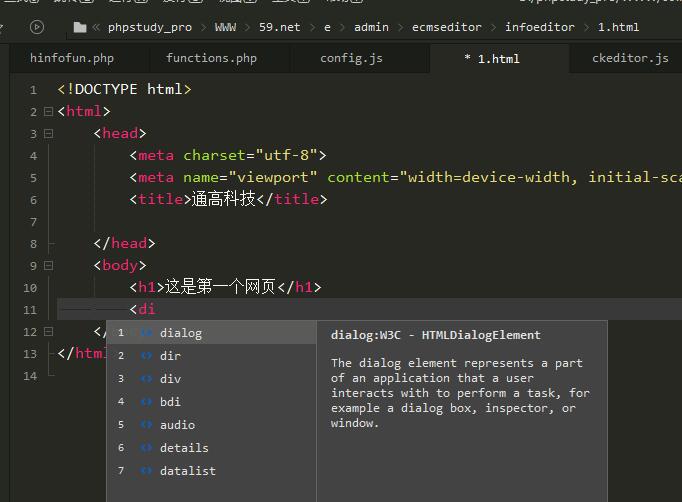Click the tag icon beside bdi suggestion
682x502 pixels.
click(x=146, y=402)
